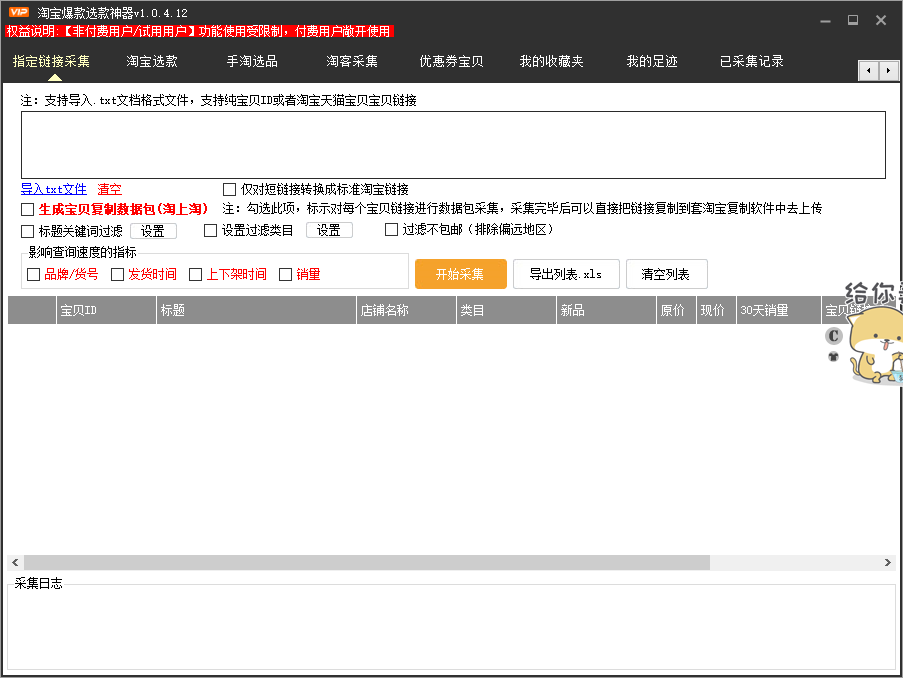Viewport: 903px width, 678px height.
Task: Check the 过滤不包邮 option
Action: [x=391, y=229]
